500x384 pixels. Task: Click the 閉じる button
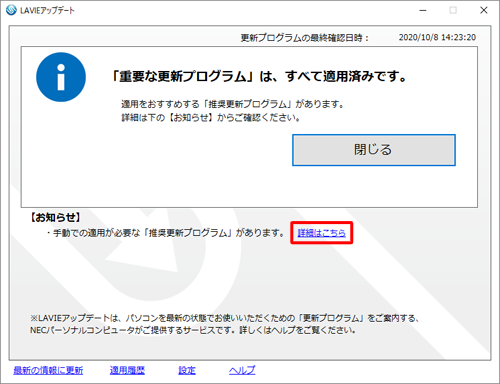(374, 150)
